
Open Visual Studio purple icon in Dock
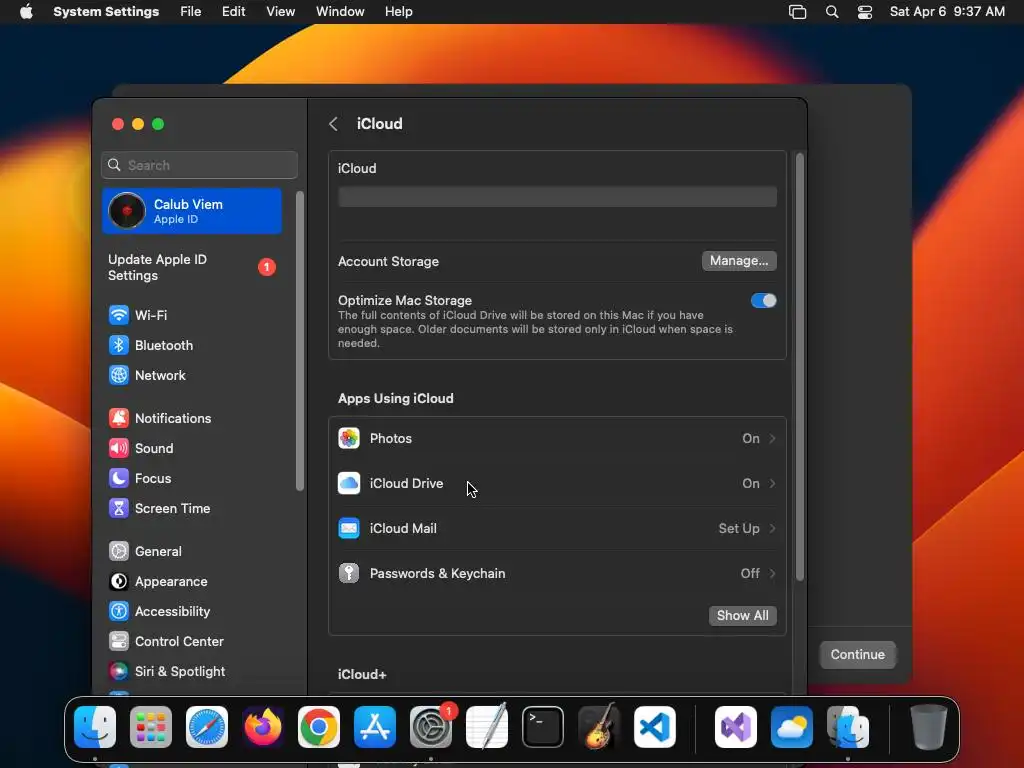coord(736,727)
